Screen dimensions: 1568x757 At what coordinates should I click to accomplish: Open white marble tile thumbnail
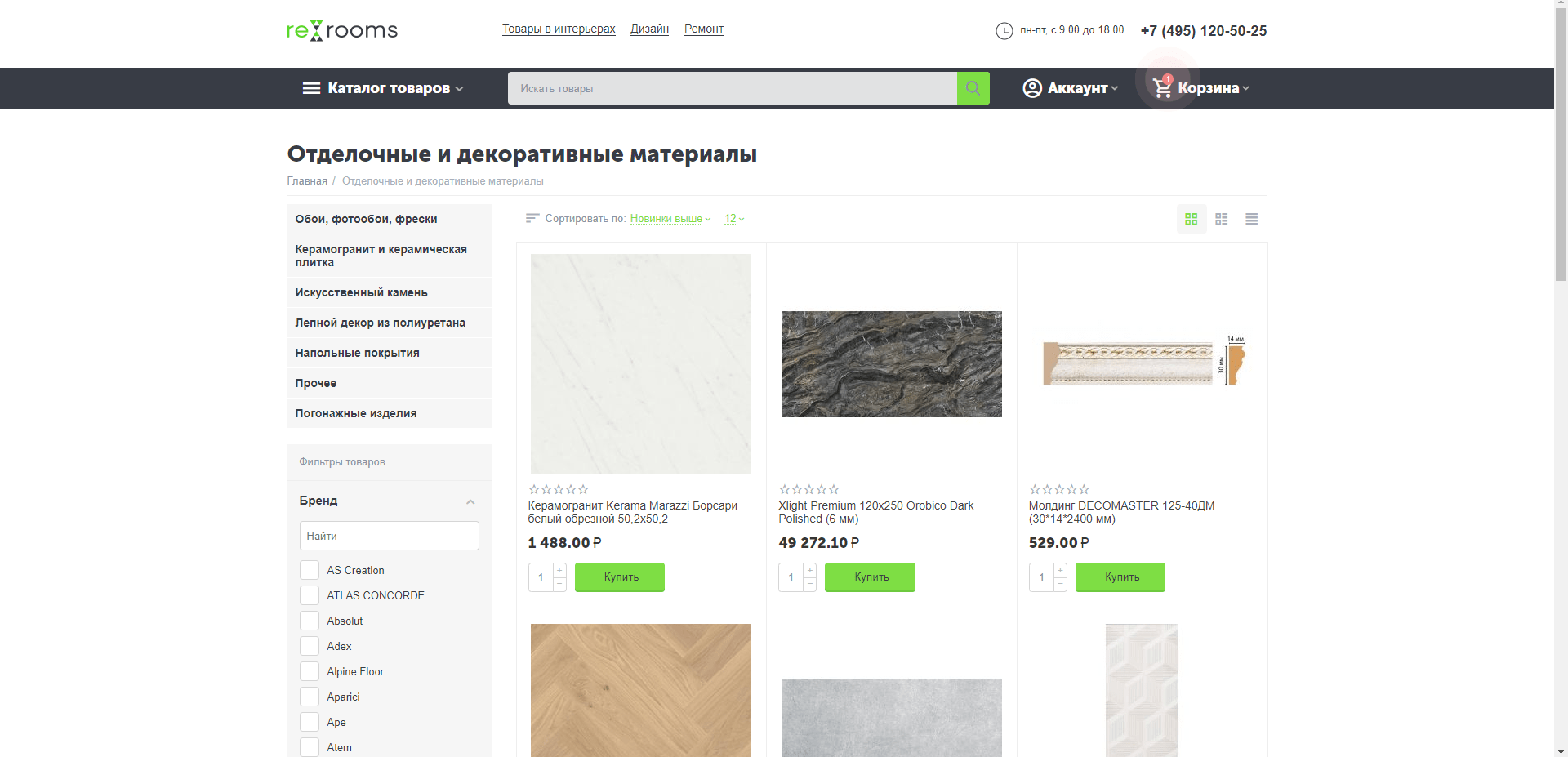pos(641,364)
